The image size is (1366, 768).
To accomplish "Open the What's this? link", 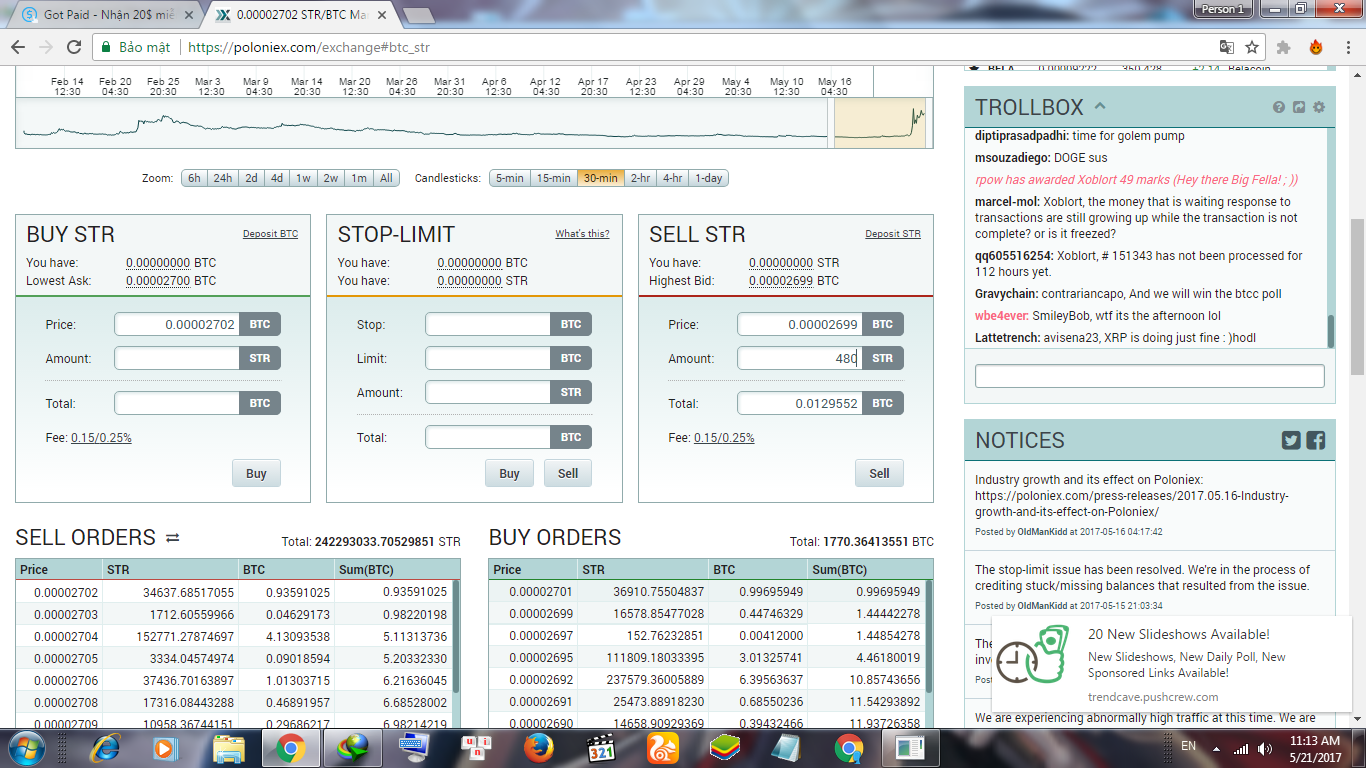I will coord(582,234).
